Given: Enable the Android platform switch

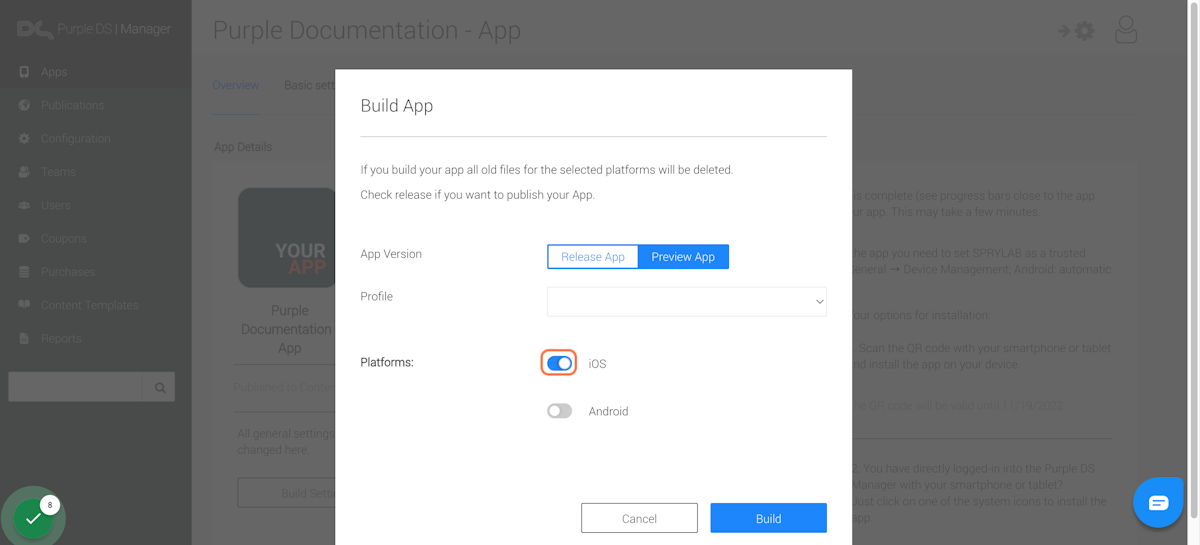Looking at the screenshot, I should (559, 411).
